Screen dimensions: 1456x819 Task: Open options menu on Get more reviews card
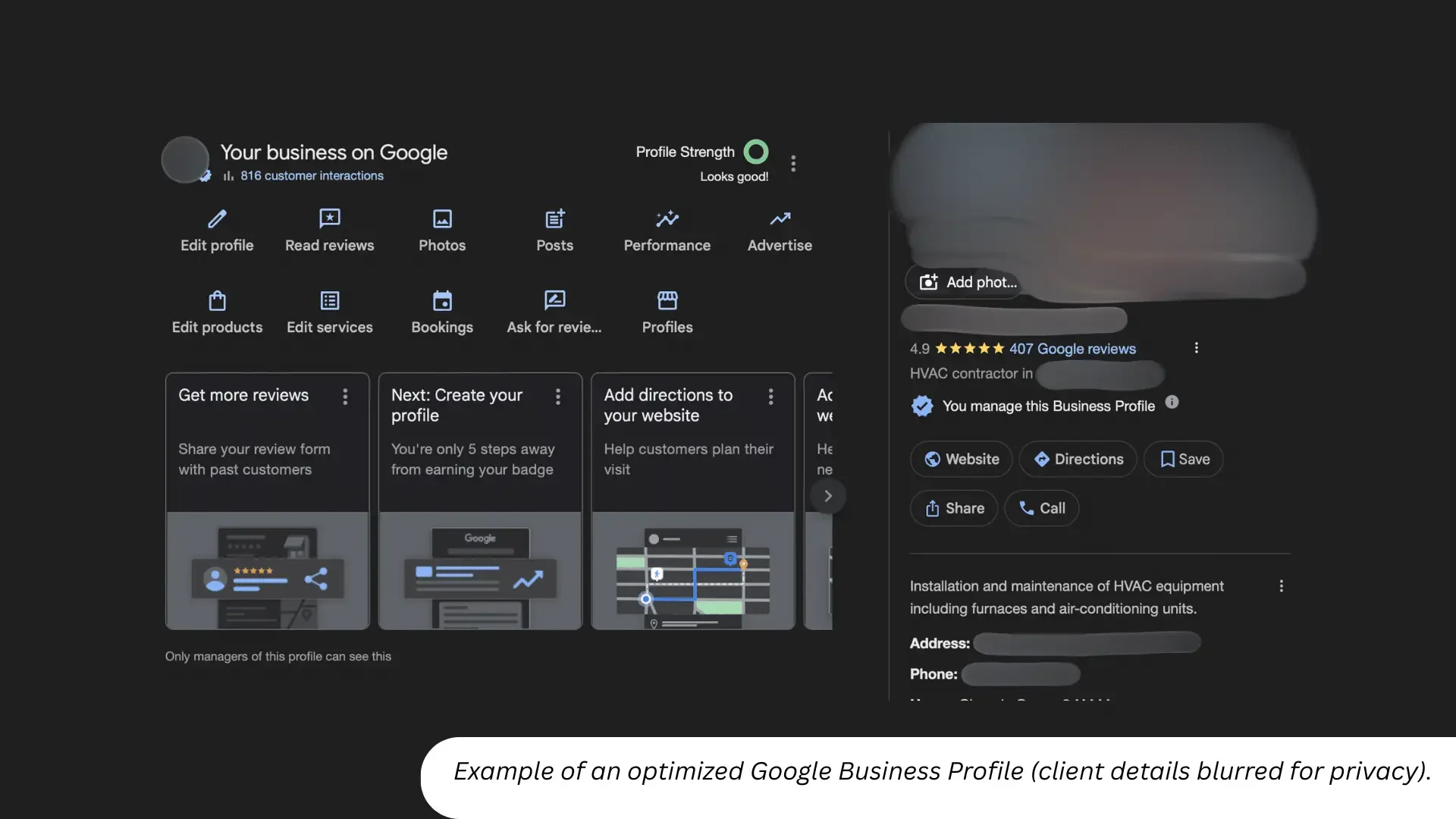[x=345, y=397]
